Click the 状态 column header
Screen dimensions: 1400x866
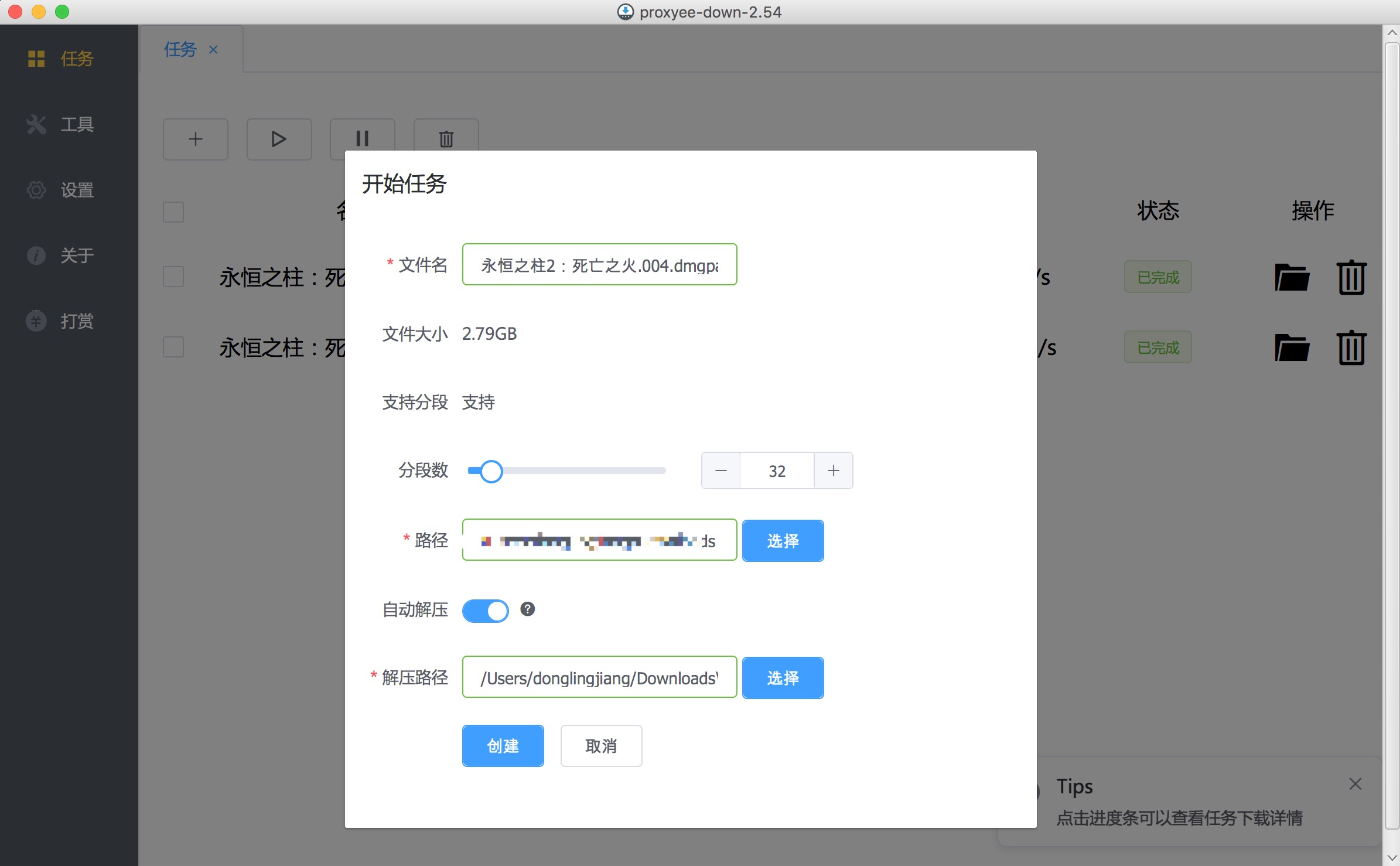(1158, 211)
